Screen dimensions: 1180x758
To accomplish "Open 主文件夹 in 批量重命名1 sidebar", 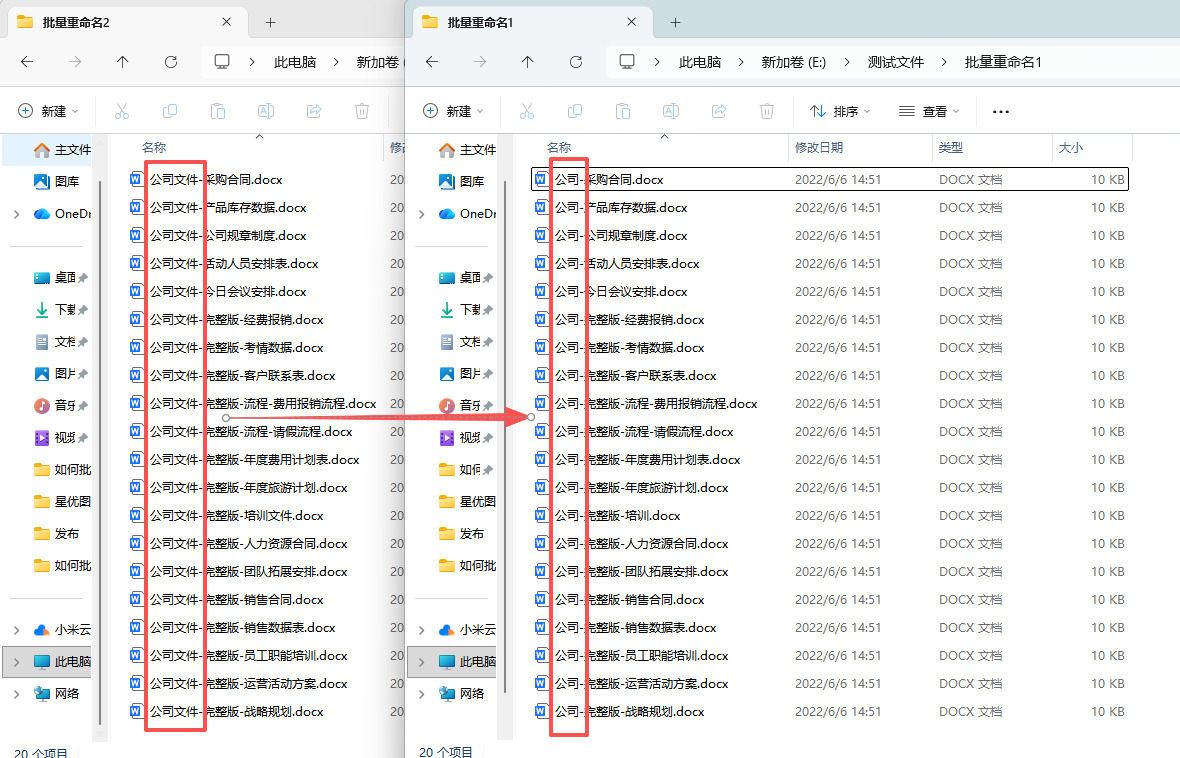I will (467, 150).
